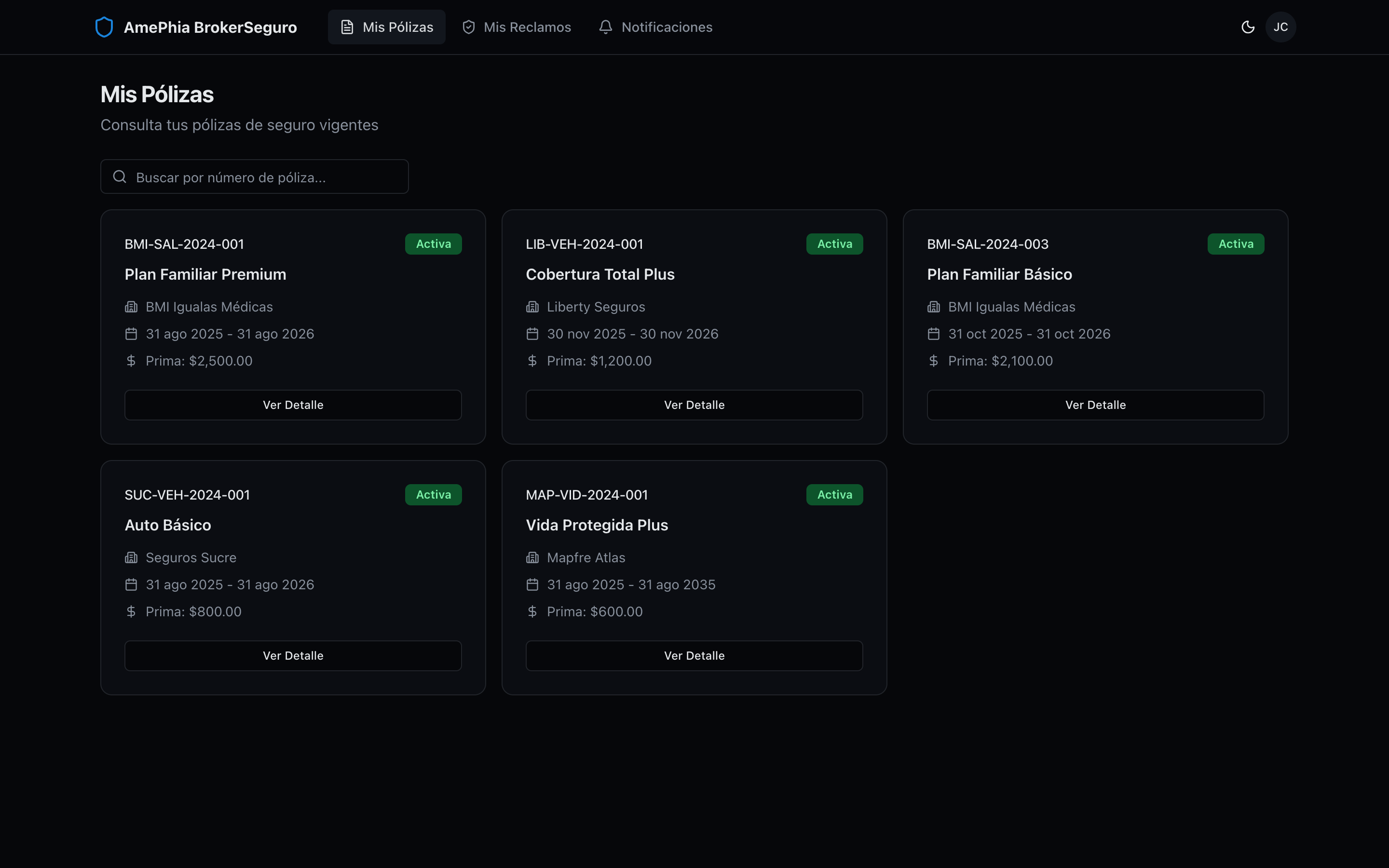The image size is (1389, 868).
Task: Click the Activa badge on MAP-VID-2024-001
Action: click(x=834, y=495)
